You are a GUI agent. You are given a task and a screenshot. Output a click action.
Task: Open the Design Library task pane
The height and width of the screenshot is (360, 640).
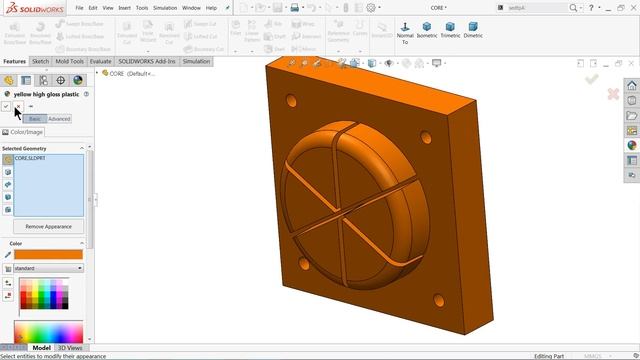[x=631, y=101]
